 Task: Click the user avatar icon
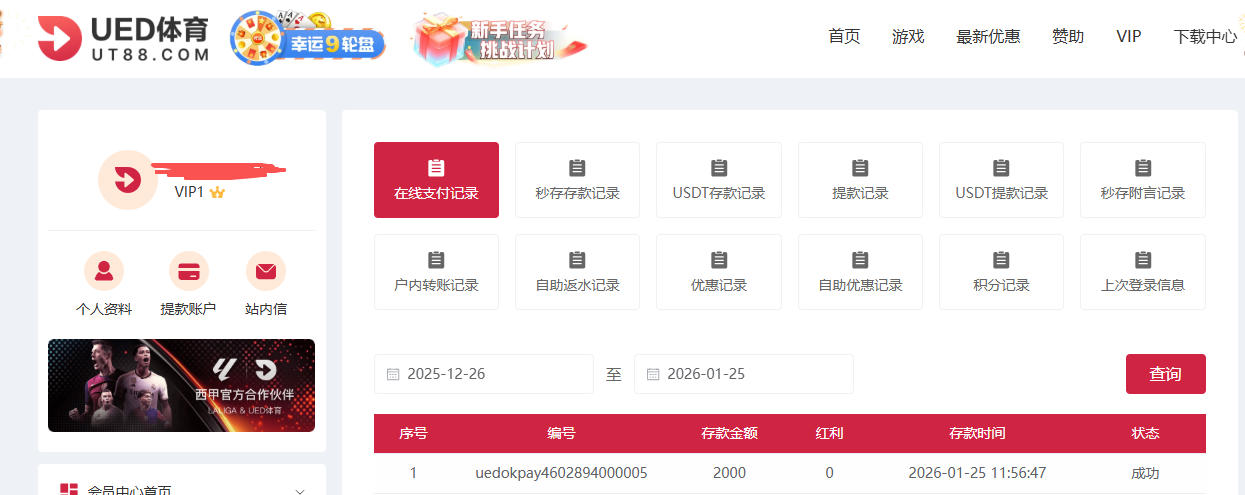127,180
